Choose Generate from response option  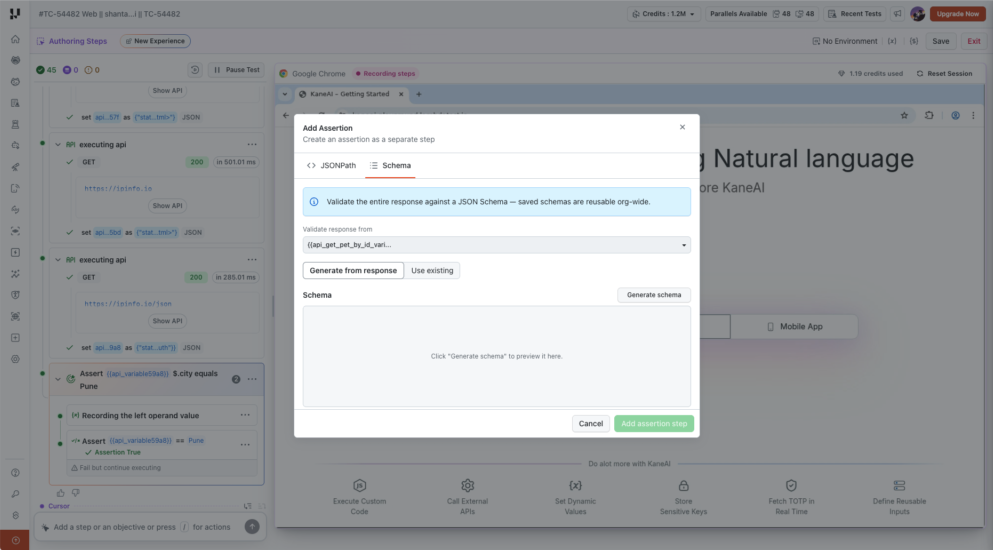click(353, 271)
